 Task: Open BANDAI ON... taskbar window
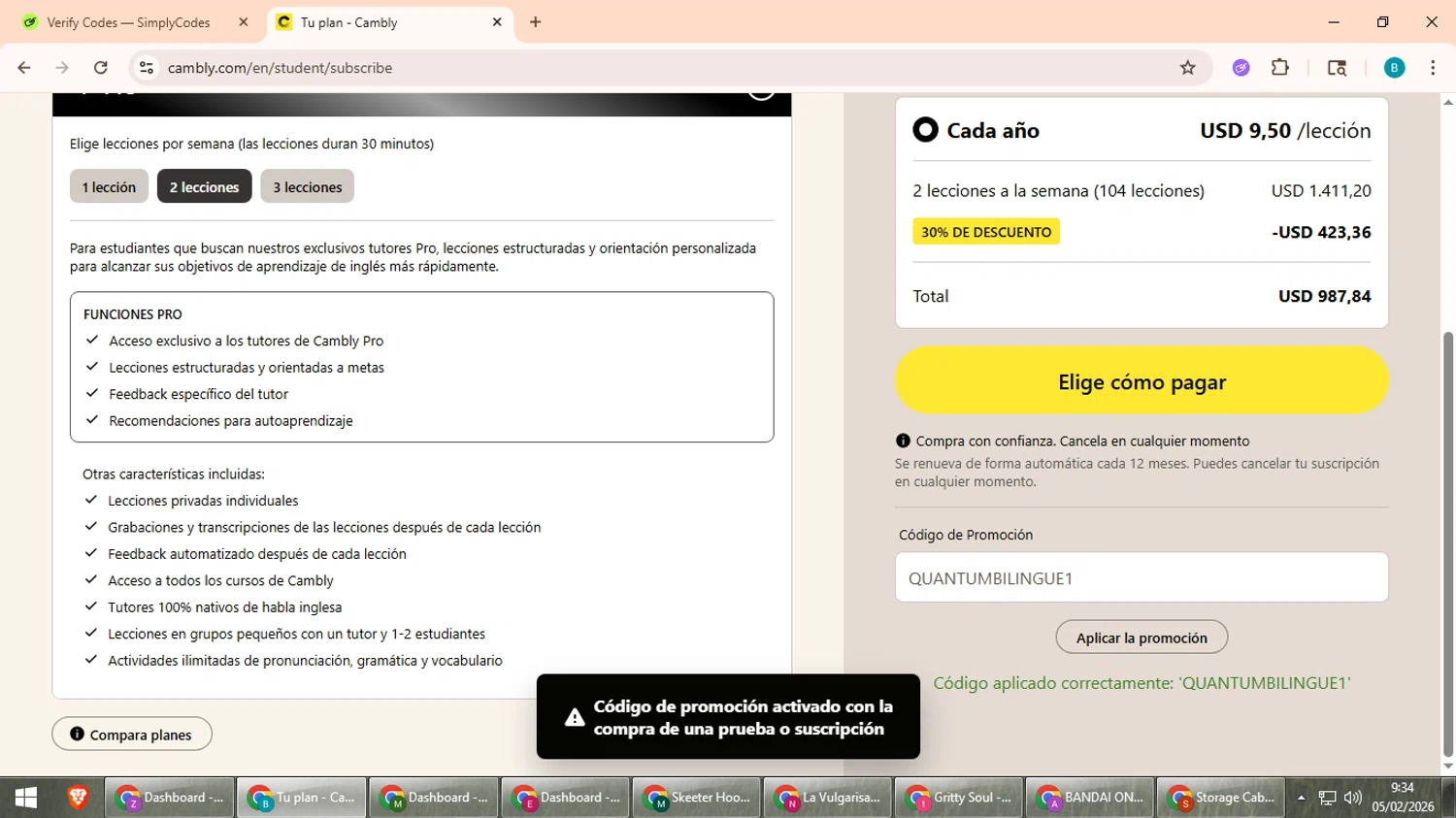point(1091,798)
